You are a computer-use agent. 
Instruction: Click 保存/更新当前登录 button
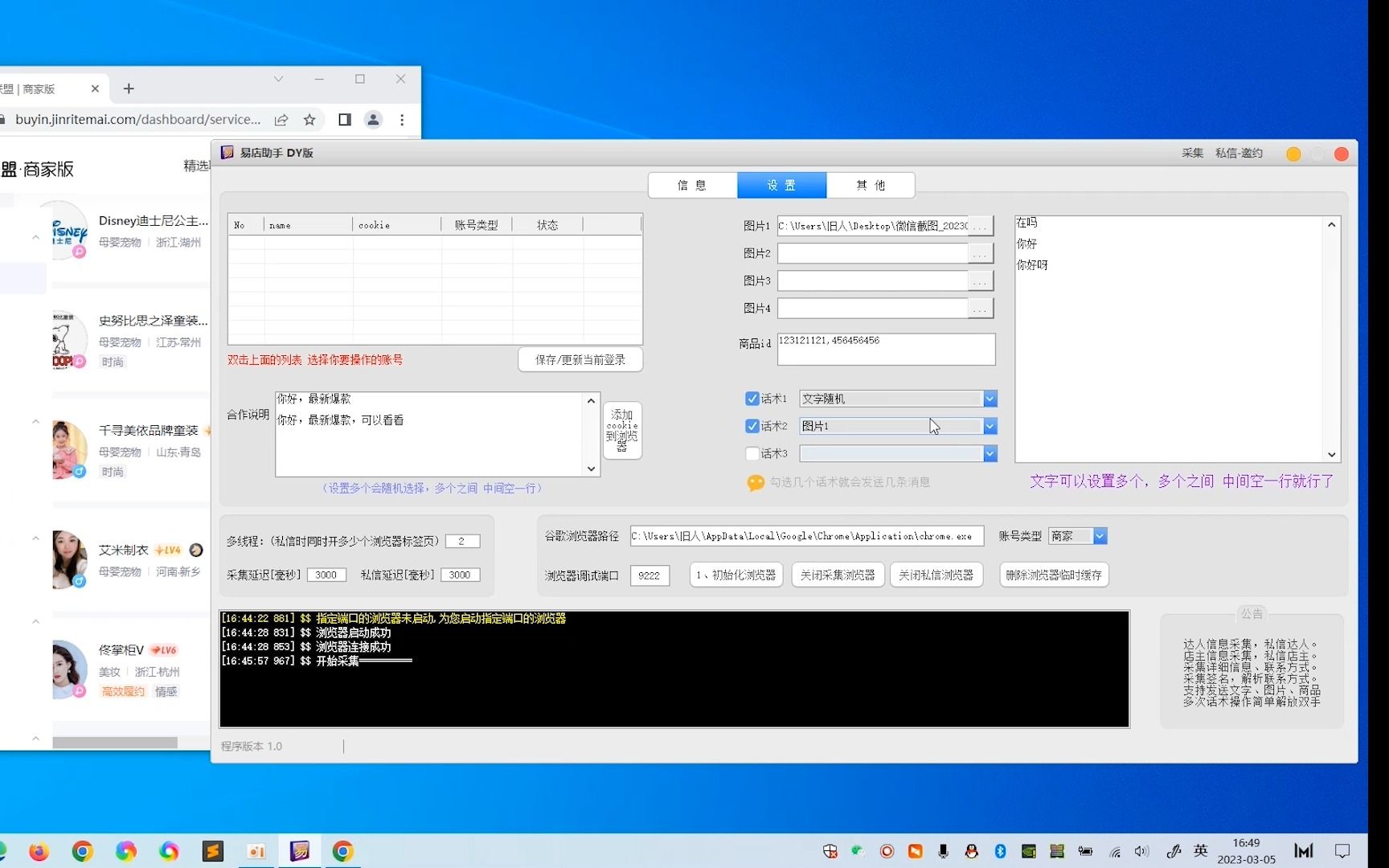pyautogui.click(x=580, y=359)
